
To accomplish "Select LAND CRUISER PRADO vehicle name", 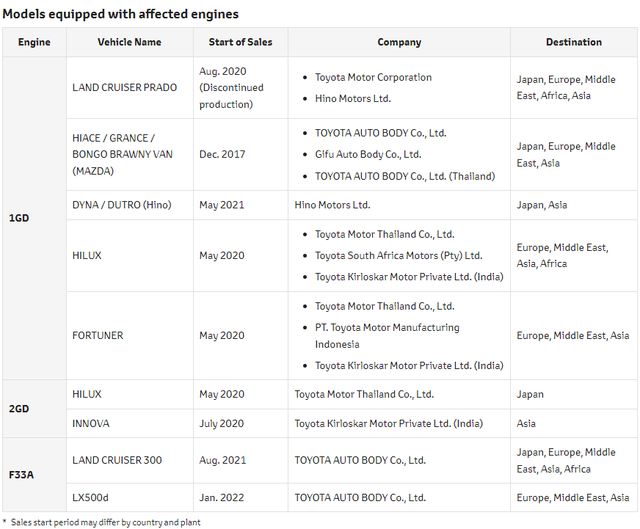I will click(124, 87).
